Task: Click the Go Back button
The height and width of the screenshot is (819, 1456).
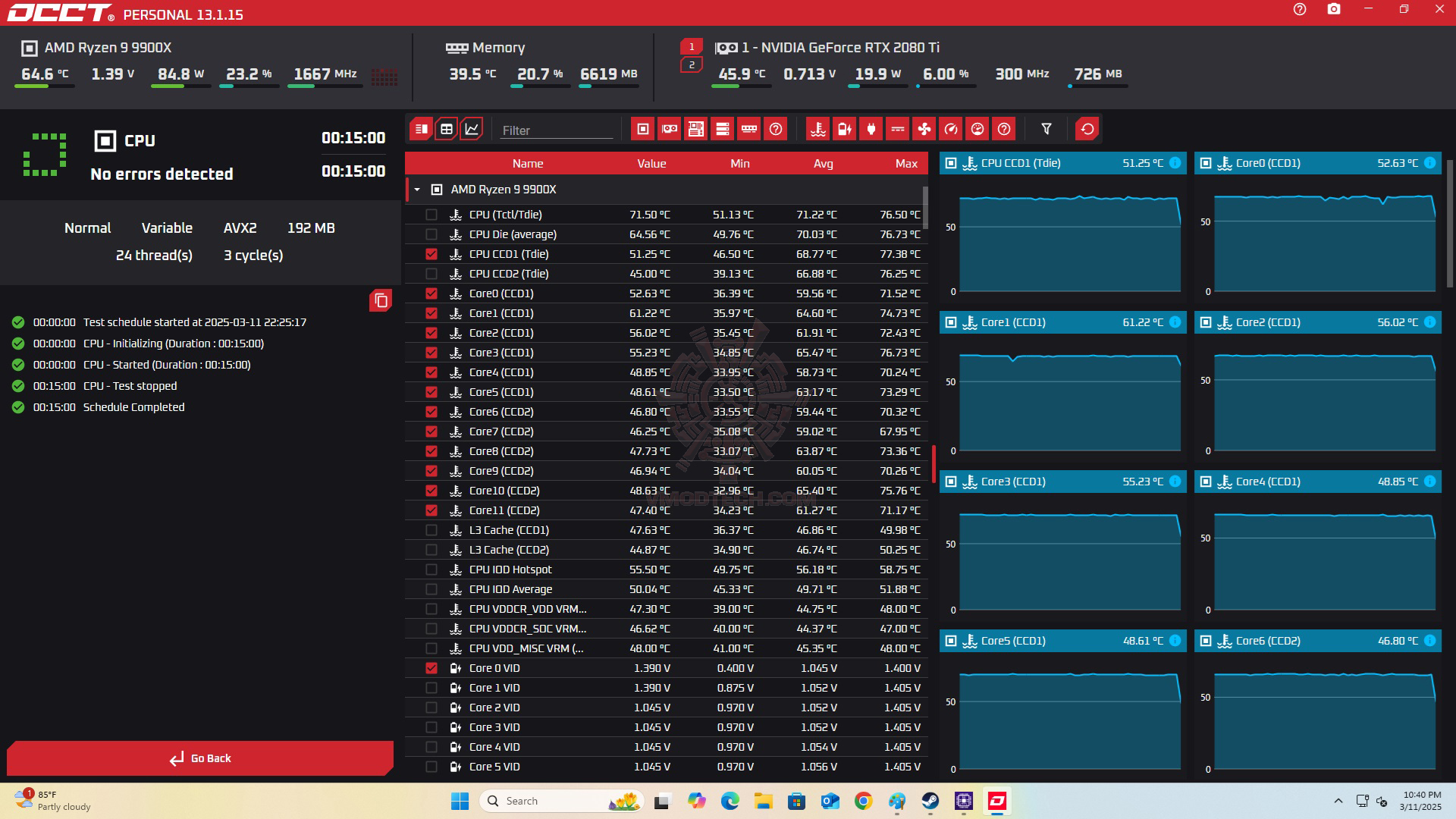Action: point(200,758)
